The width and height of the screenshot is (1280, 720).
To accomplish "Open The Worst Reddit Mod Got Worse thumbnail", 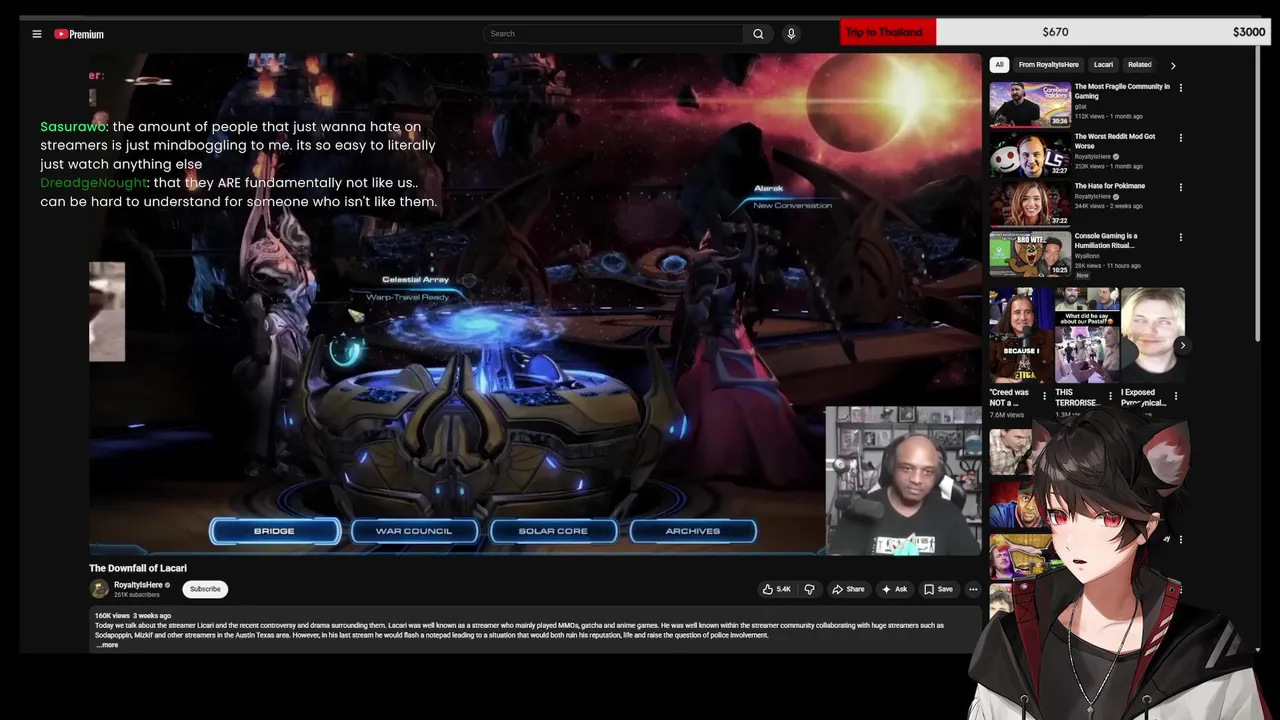I will point(1030,154).
